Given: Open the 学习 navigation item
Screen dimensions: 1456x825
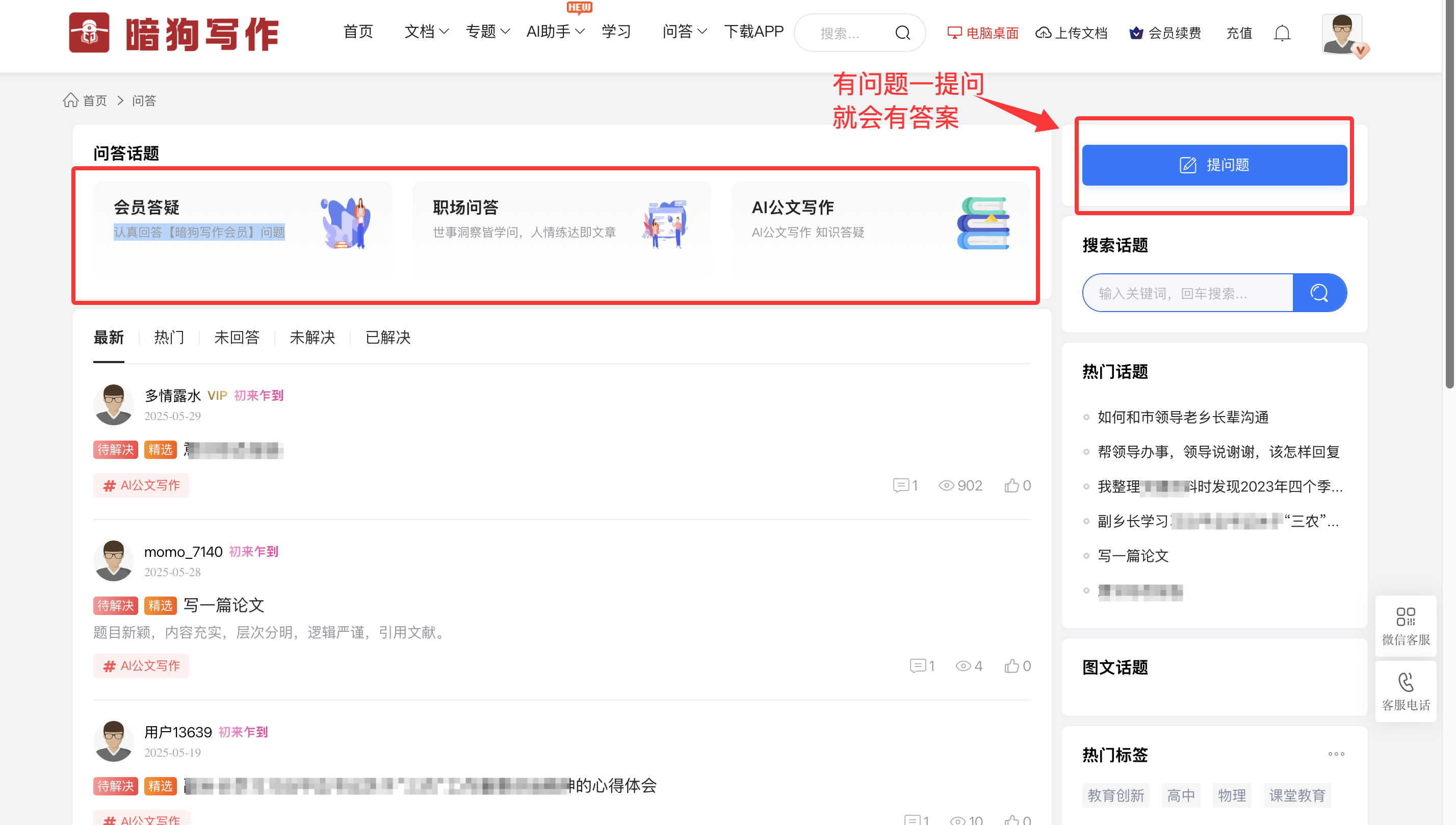Looking at the screenshot, I should point(616,31).
